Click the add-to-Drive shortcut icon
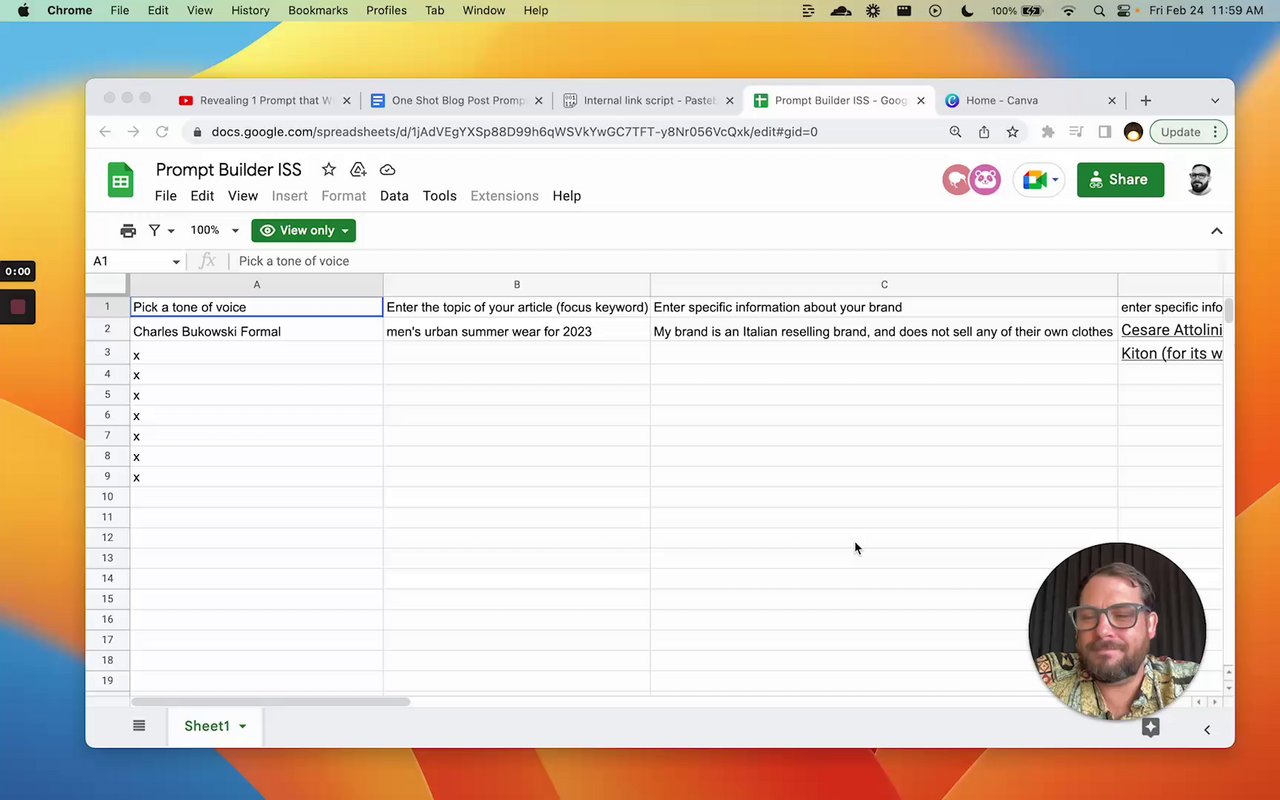 point(358,170)
